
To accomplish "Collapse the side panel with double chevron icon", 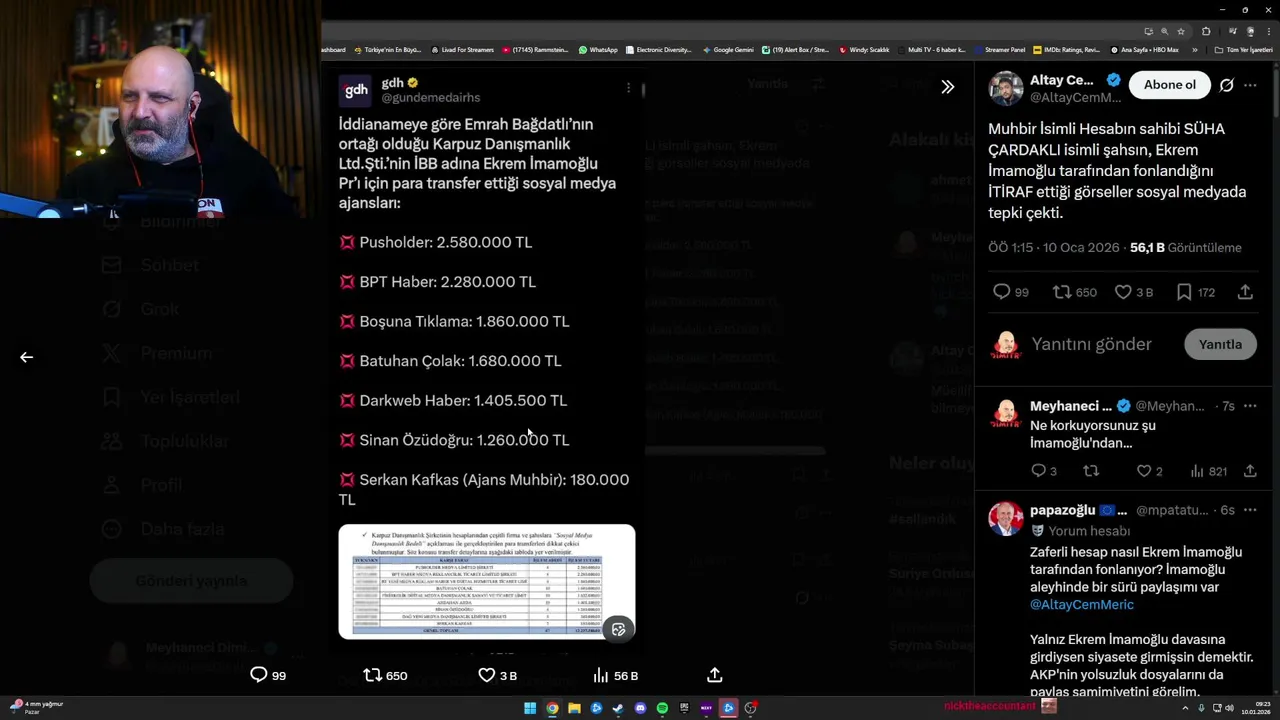I will [947, 87].
